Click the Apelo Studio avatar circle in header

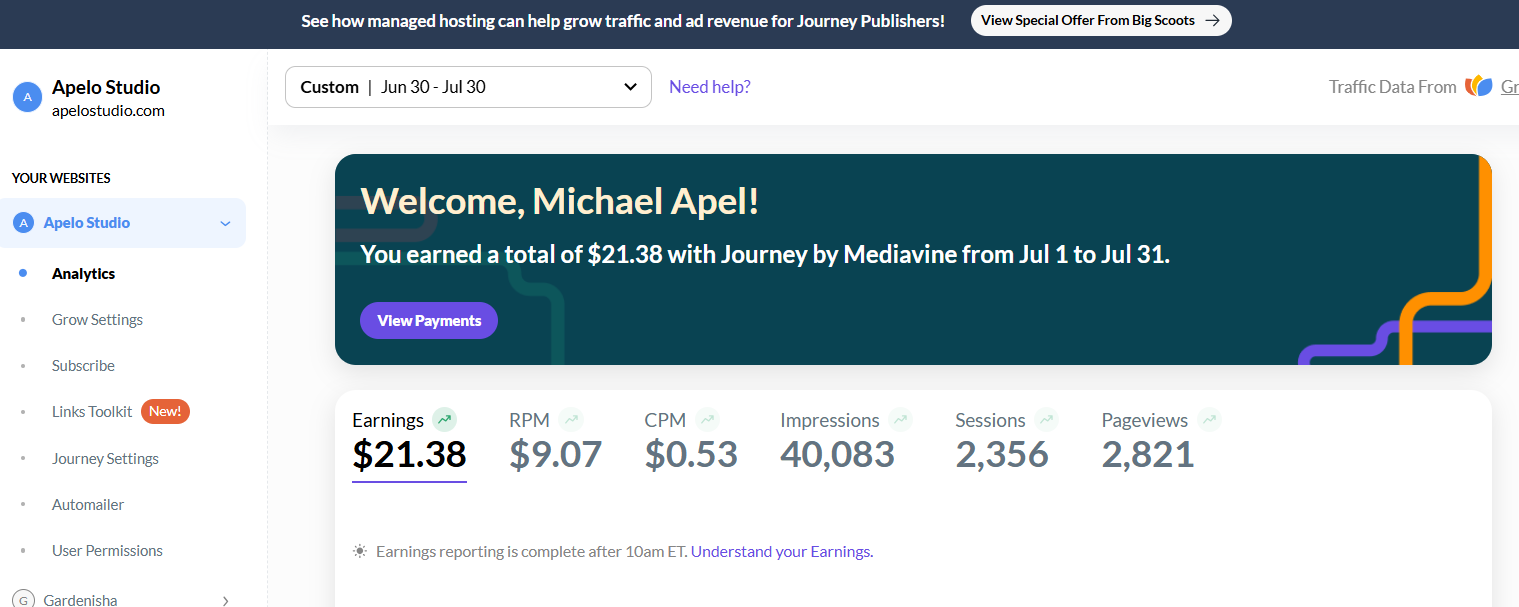click(x=27, y=97)
